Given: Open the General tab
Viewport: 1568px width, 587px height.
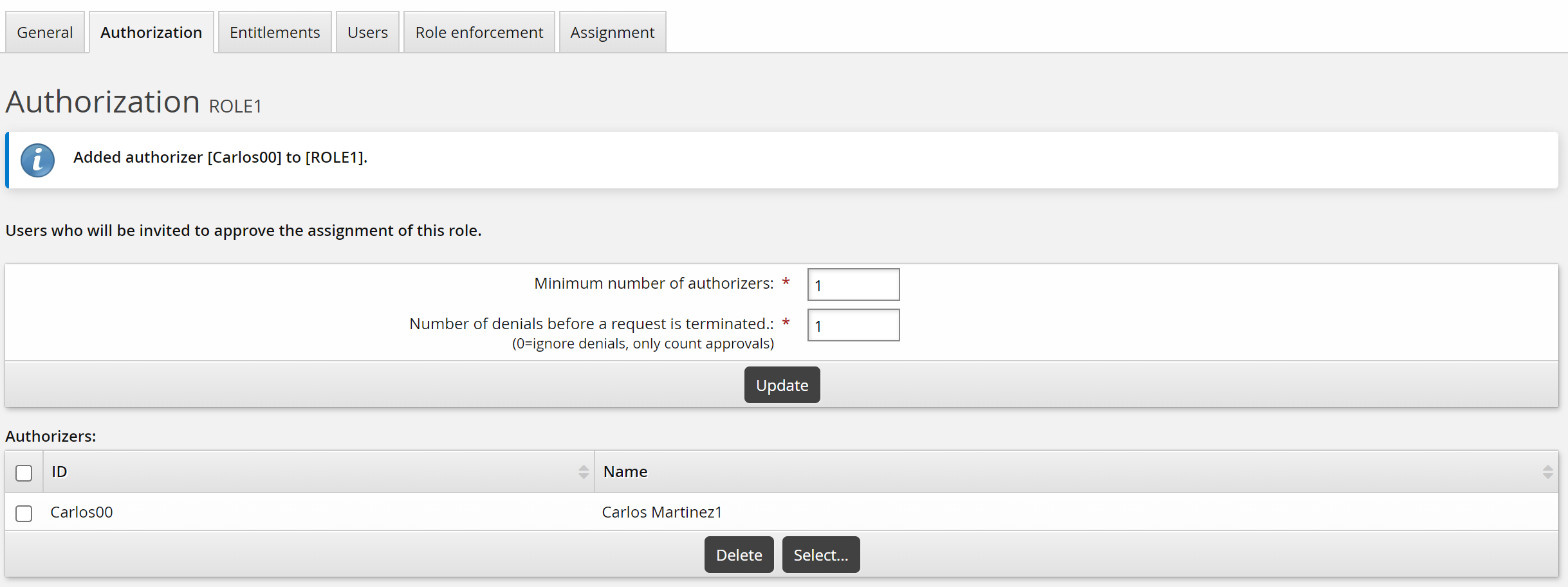Looking at the screenshot, I should coord(44,33).
